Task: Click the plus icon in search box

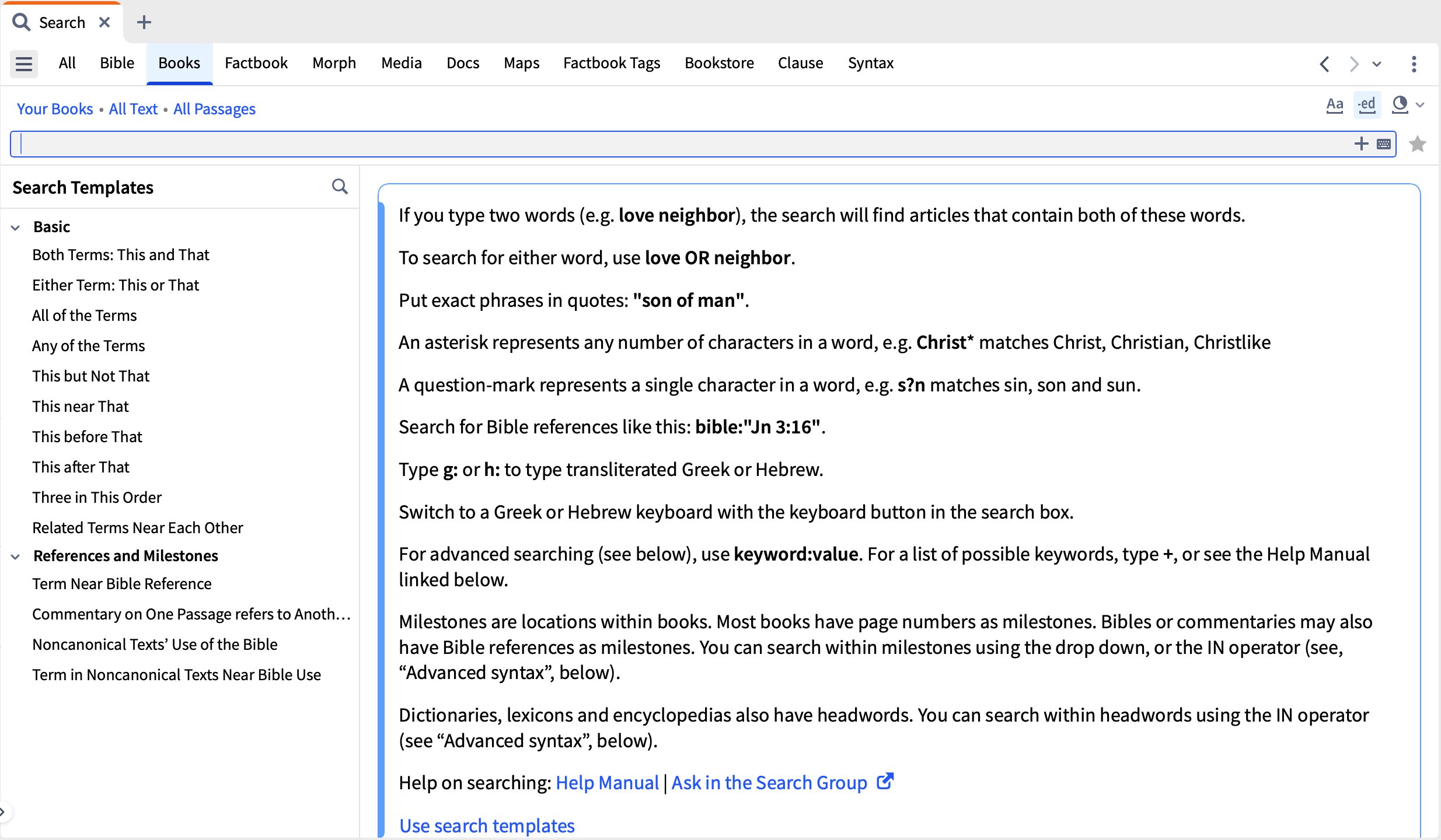Action: pos(1361,143)
